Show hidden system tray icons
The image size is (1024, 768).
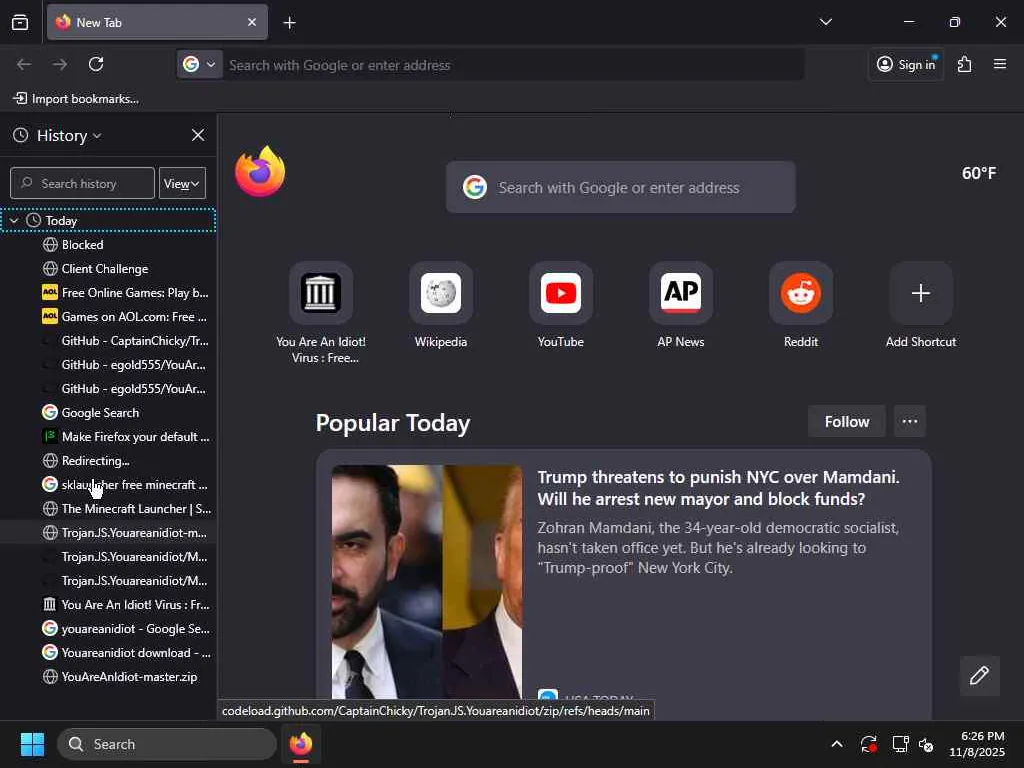pyautogui.click(x=837, y=744)
